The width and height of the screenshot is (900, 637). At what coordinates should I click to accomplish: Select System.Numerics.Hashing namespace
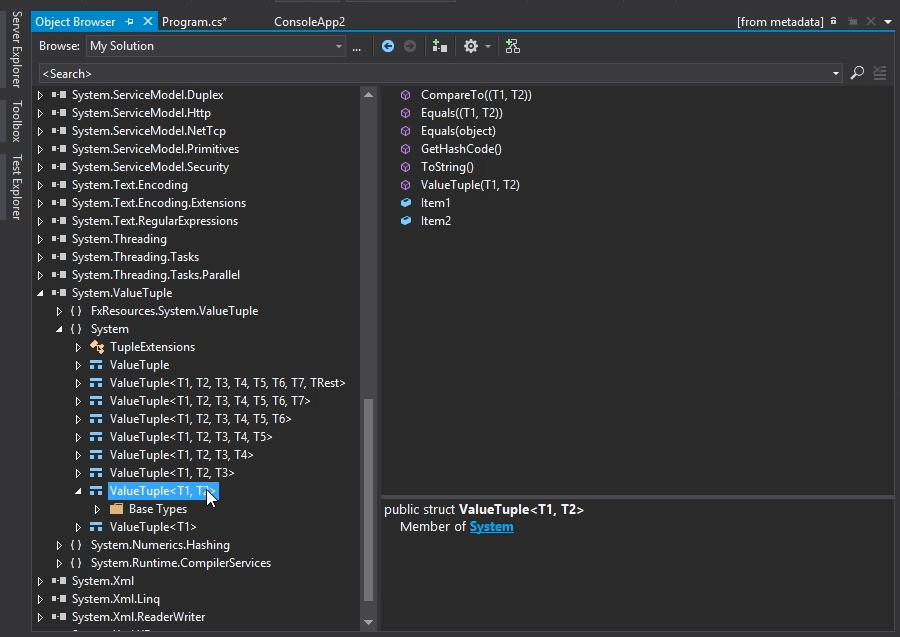tap(160, 545)
